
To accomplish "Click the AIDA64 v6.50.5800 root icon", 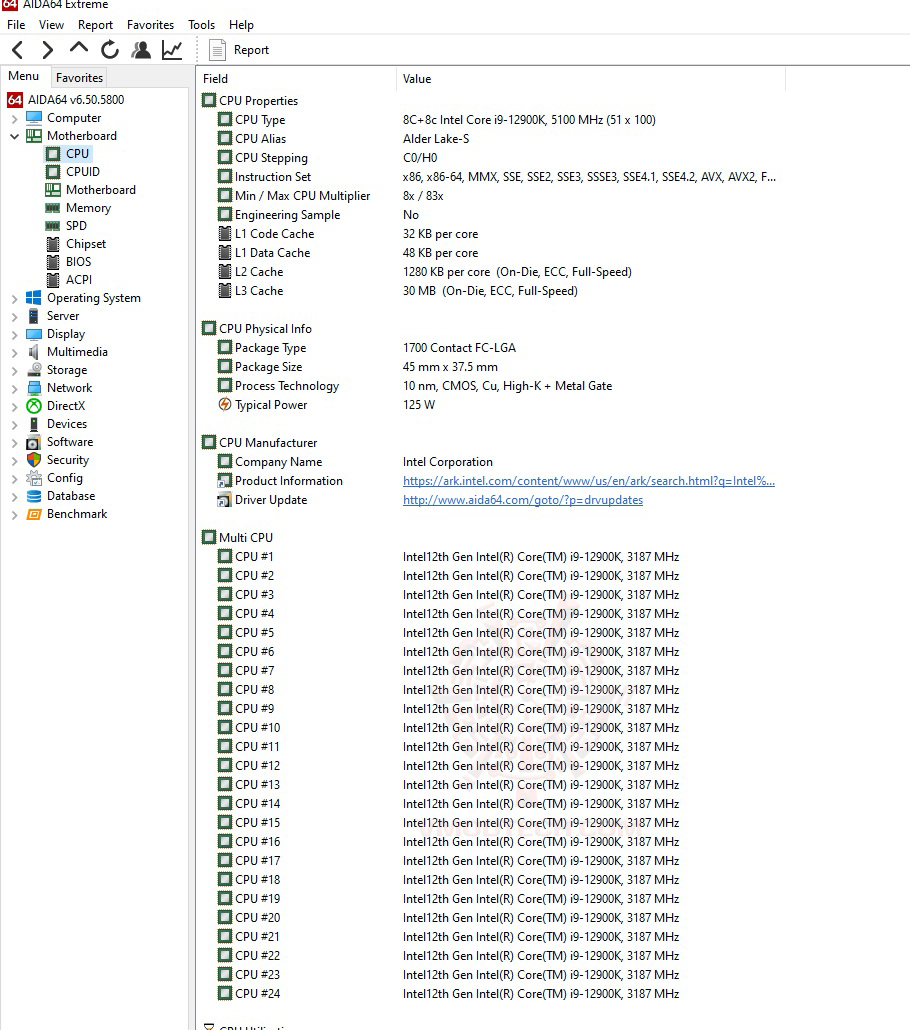I will (x=15, y=100).
